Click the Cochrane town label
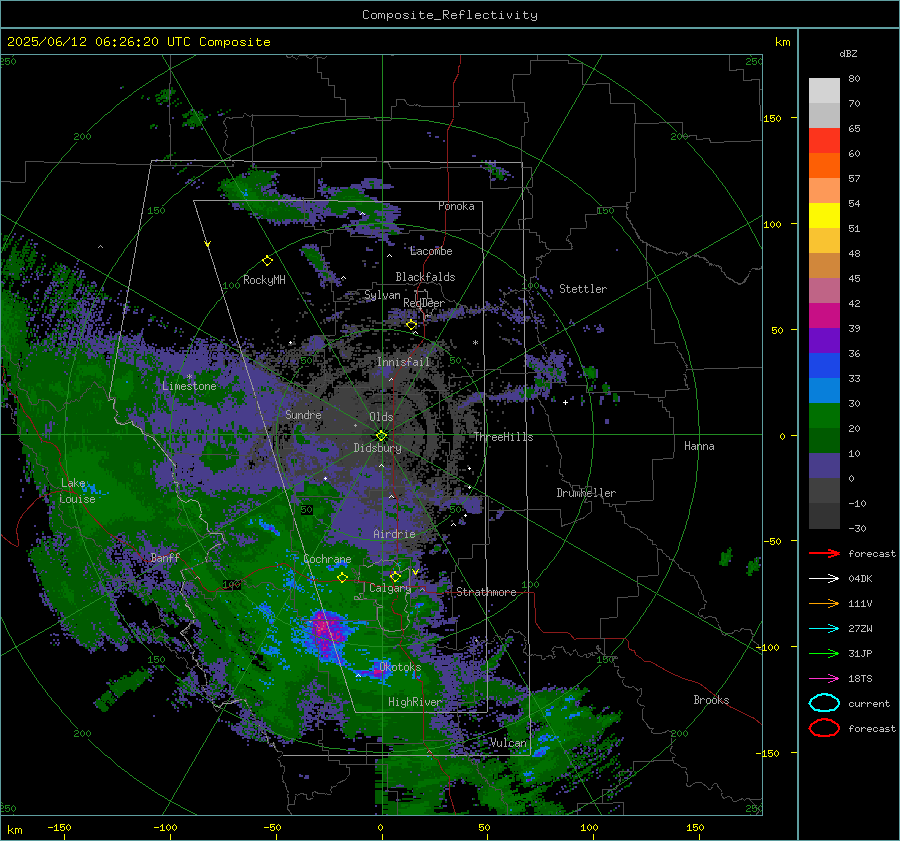This screenshot has height=841, width=900. [327, 559]
